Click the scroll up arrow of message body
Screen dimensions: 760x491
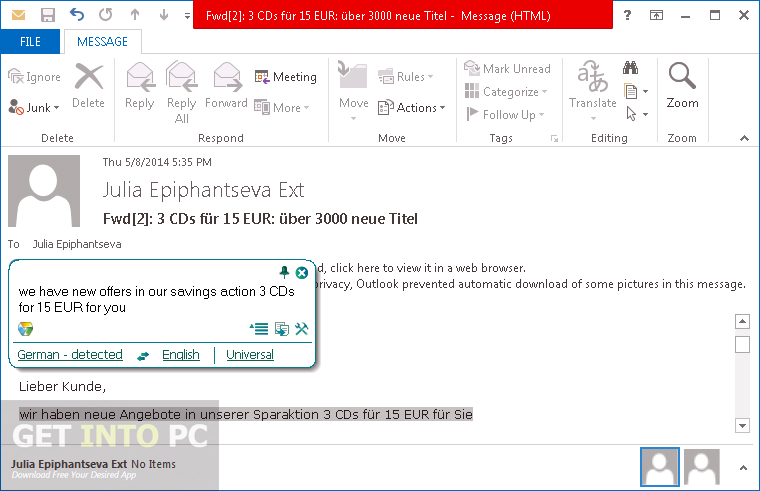click(743, 321)
